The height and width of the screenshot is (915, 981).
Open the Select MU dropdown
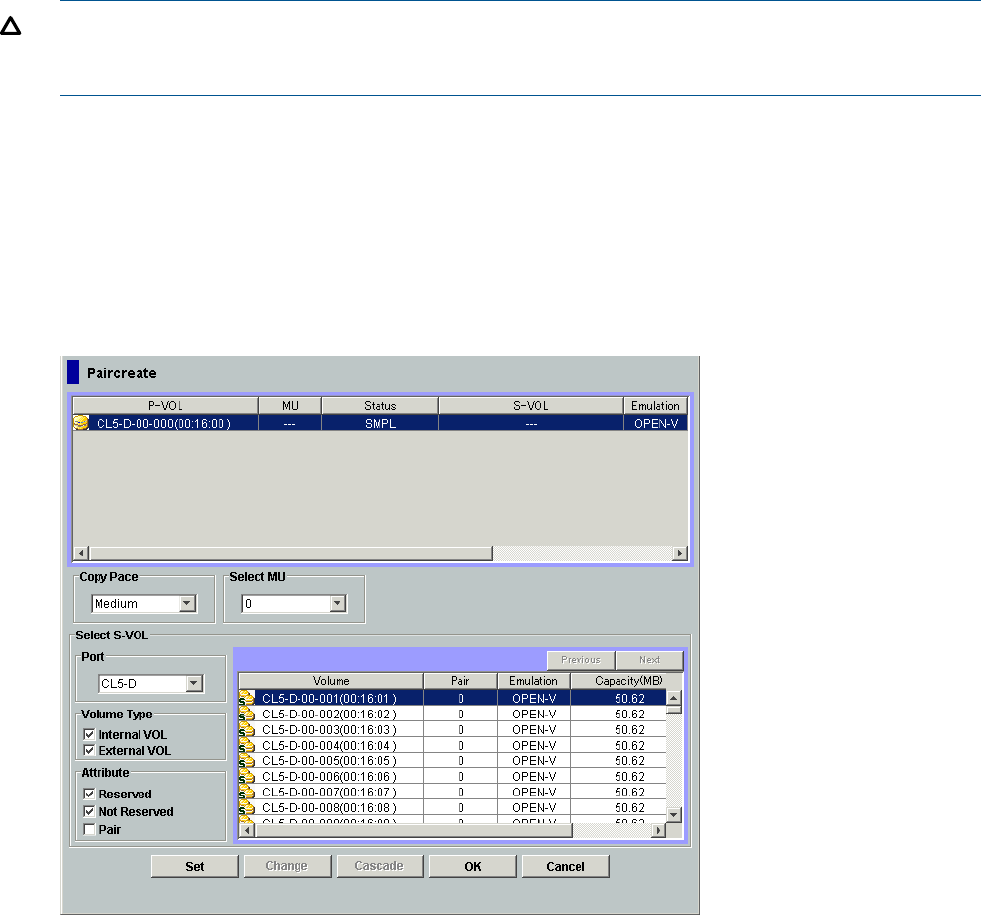pos(337,604)
